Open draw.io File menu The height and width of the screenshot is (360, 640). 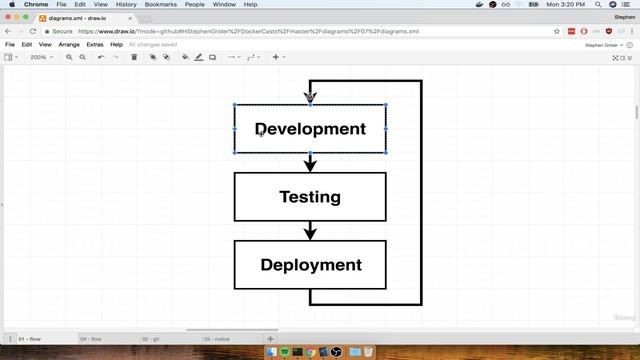[10, 44]
